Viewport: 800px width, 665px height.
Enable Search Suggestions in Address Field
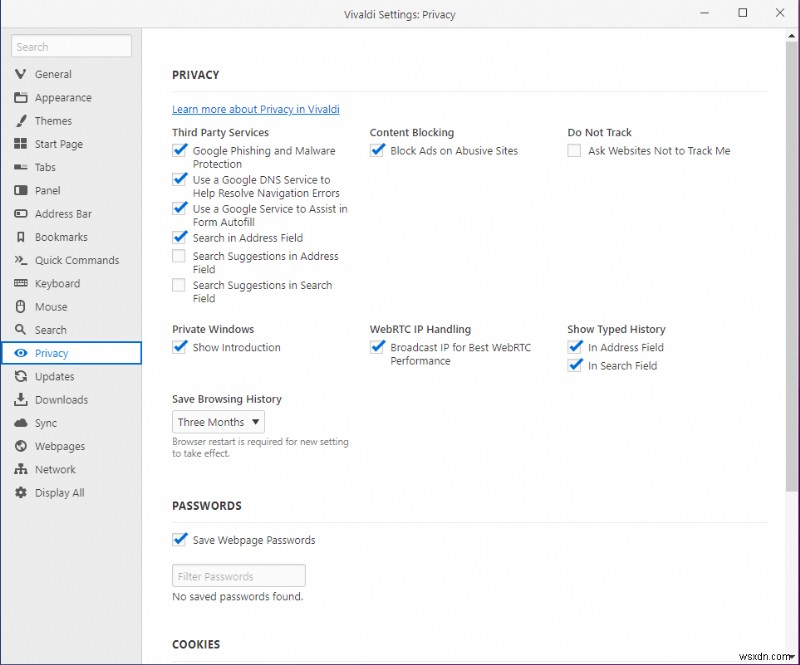click(x=180, y=256)
